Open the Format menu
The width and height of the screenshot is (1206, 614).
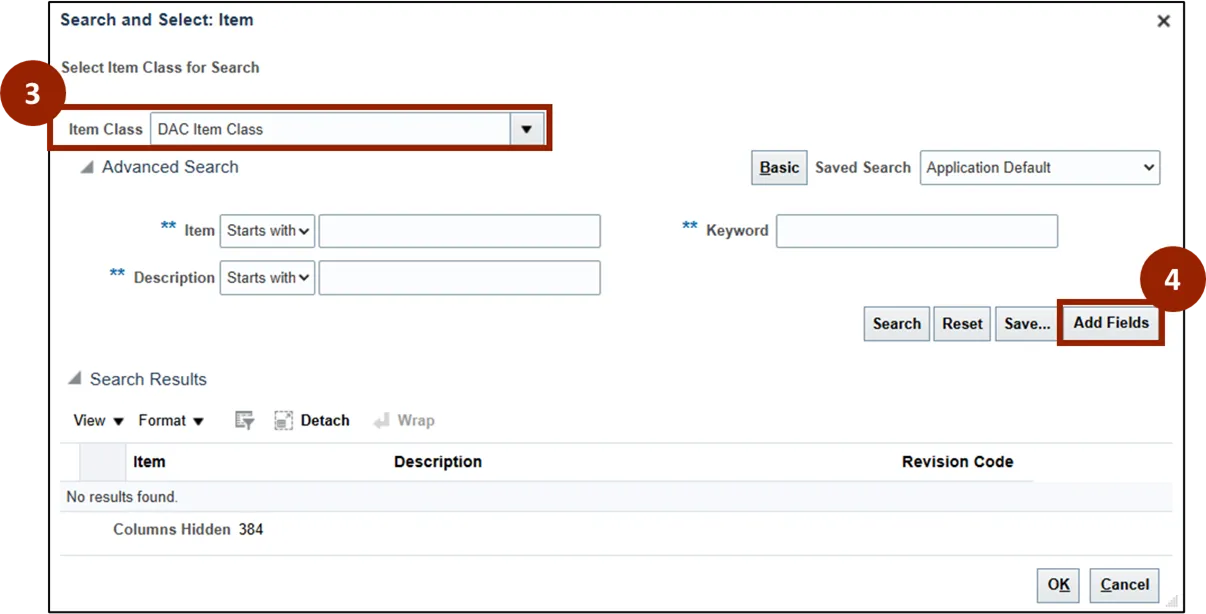(x=171, y=421)
